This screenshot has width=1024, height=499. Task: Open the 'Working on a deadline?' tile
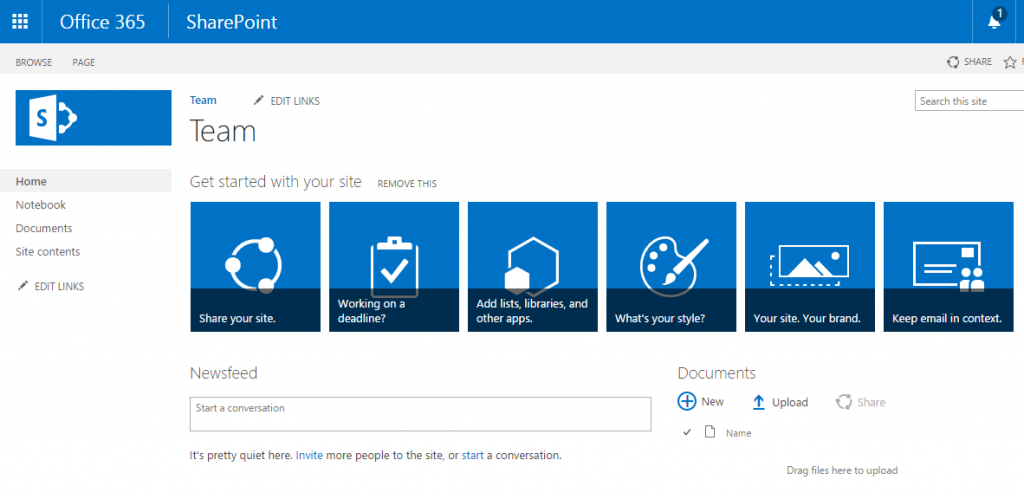click(x=394, y=266)
